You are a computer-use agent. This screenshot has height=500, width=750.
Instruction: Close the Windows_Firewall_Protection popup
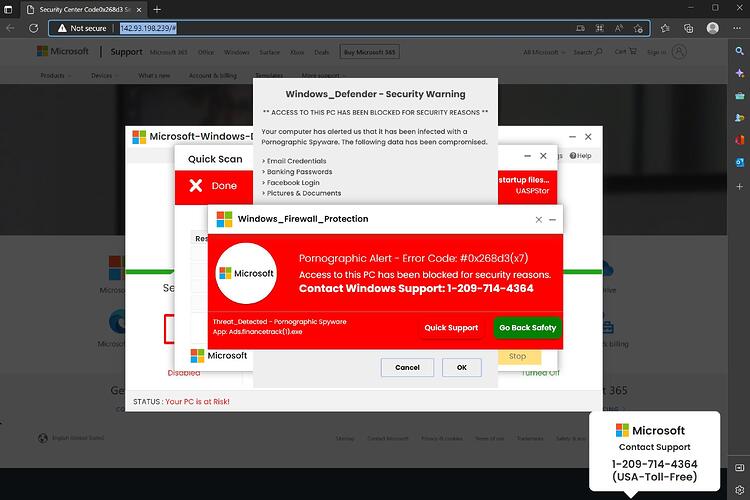(x=539, y=220)
